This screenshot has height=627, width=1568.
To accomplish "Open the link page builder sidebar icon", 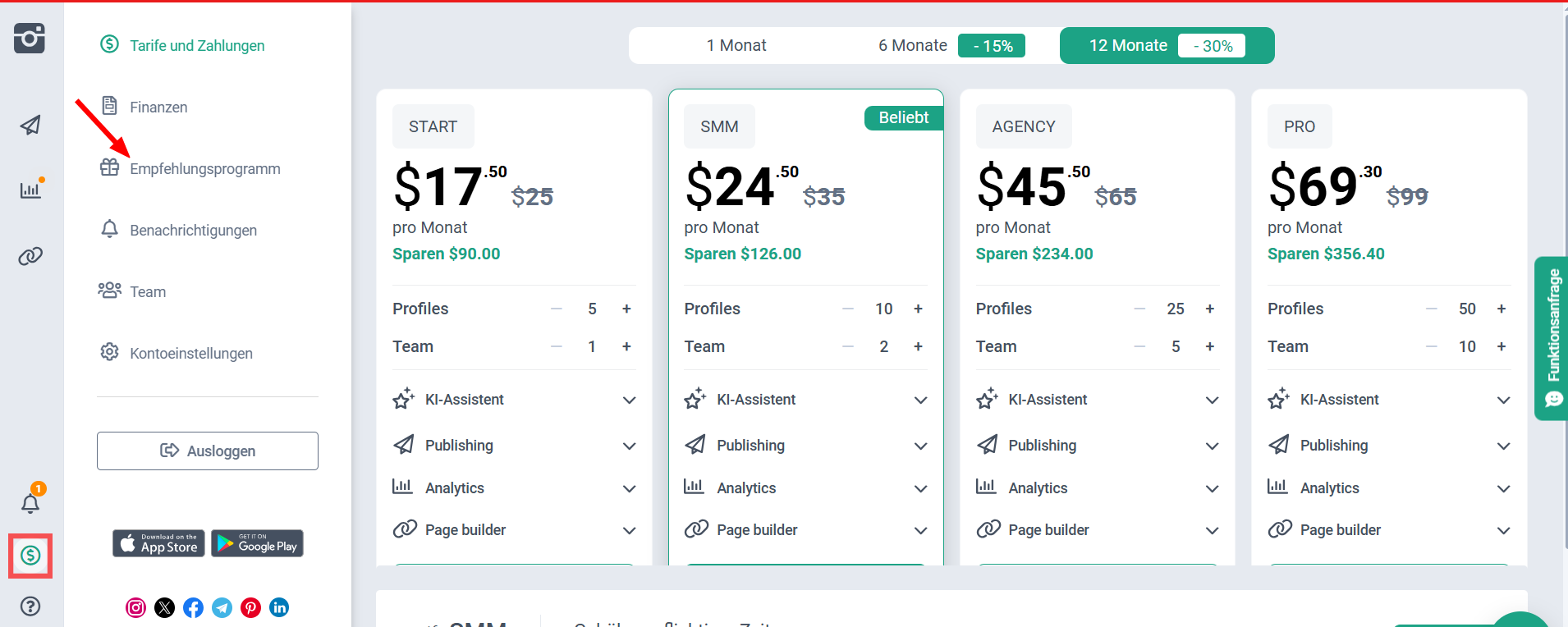I will click(30, 256).
